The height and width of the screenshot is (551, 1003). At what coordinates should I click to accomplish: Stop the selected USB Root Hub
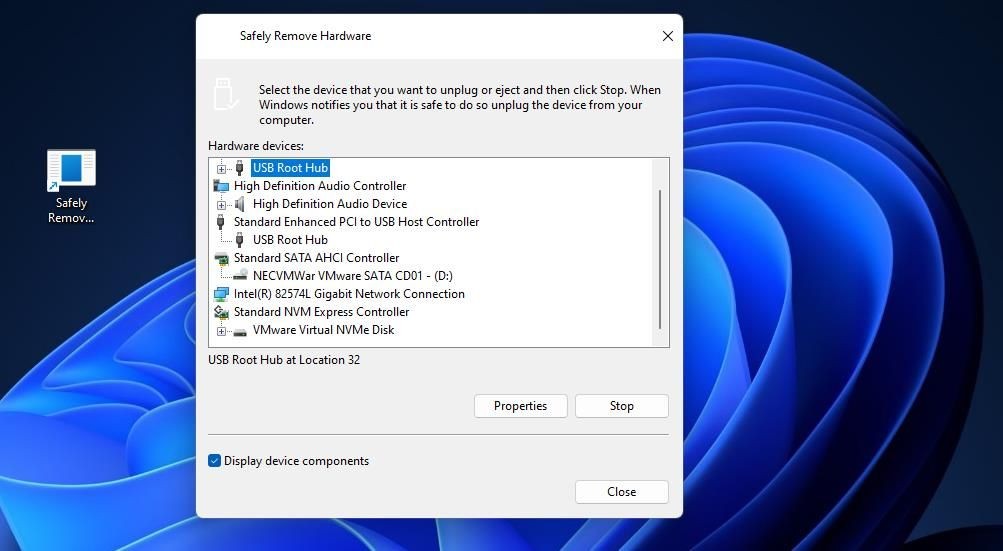pos(622,406)
